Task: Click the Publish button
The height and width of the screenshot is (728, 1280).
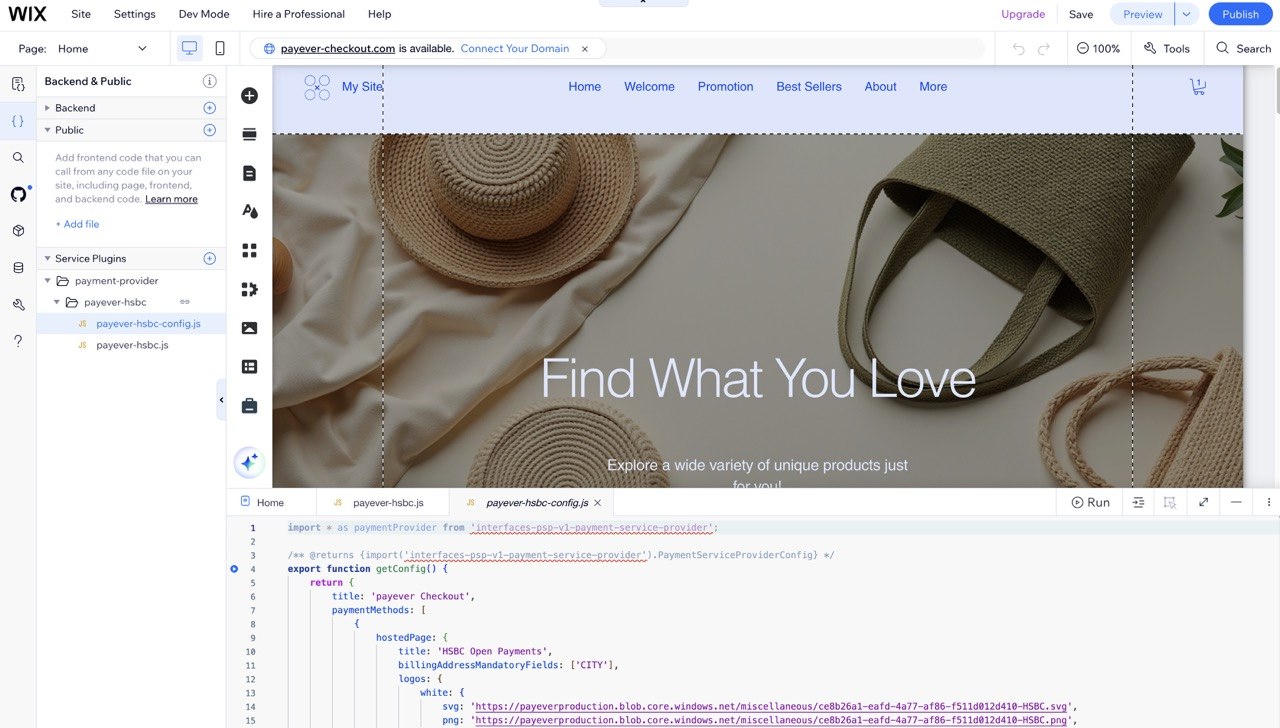Action: pyautogui.click(x=1240, y=14)
